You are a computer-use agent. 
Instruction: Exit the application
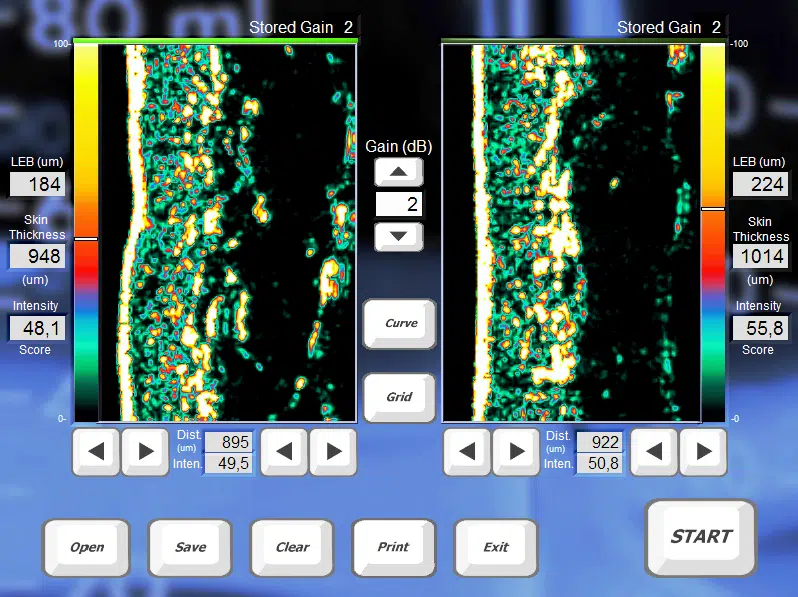[x=496, y=547]
